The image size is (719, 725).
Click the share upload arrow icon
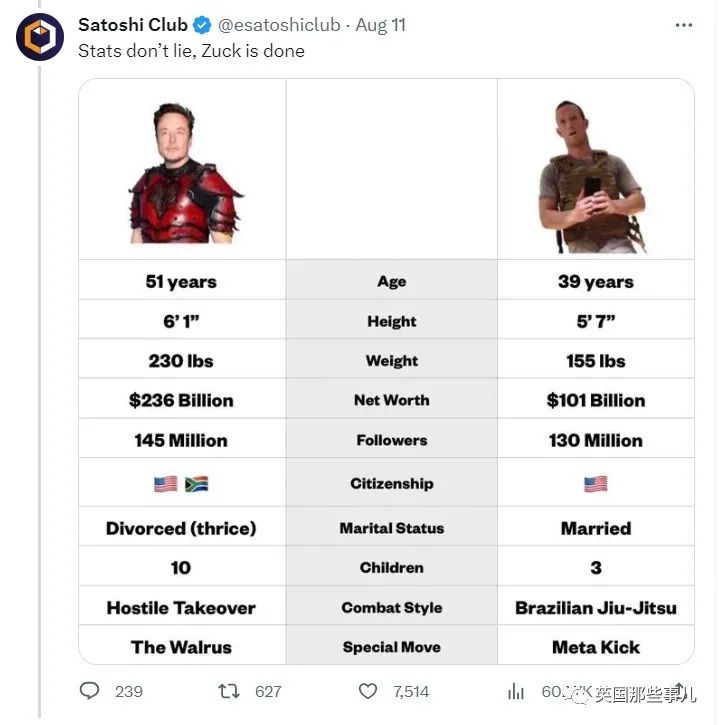click(x=680, y=691)
